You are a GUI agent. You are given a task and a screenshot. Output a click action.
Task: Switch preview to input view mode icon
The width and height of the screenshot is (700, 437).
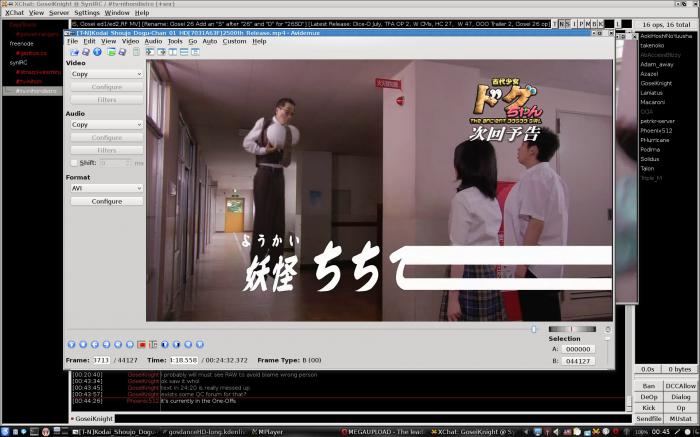tap(150, 52)
